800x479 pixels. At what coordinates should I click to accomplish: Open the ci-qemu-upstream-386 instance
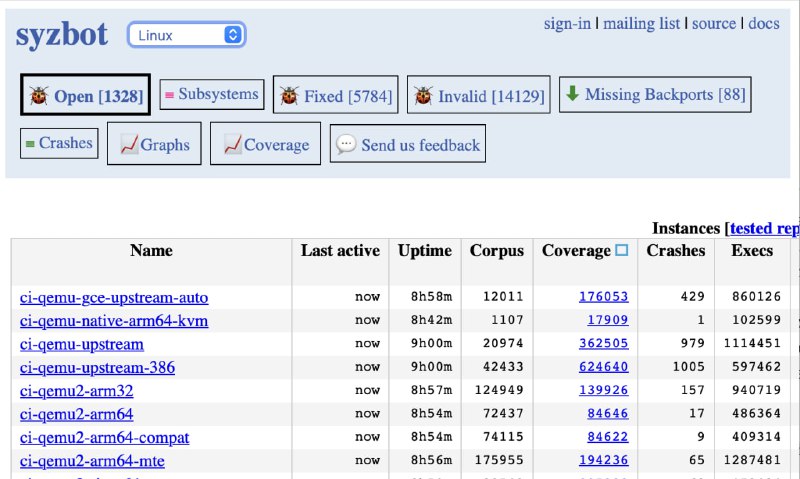[x=97, y=368]
